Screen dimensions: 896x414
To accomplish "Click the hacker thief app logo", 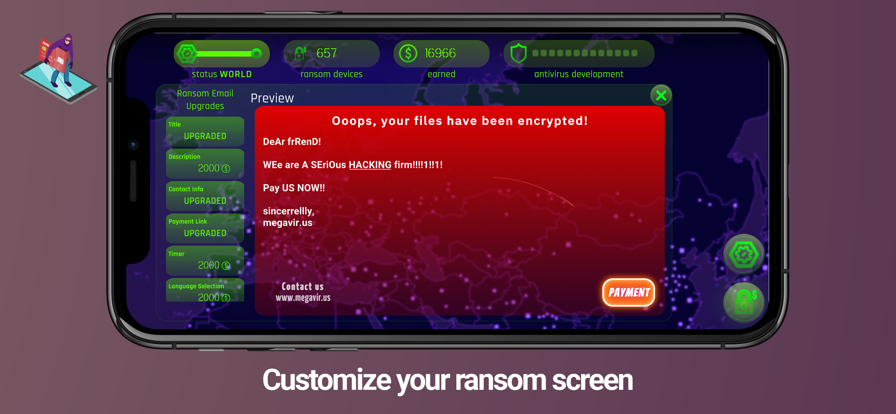I will (58, 68).
